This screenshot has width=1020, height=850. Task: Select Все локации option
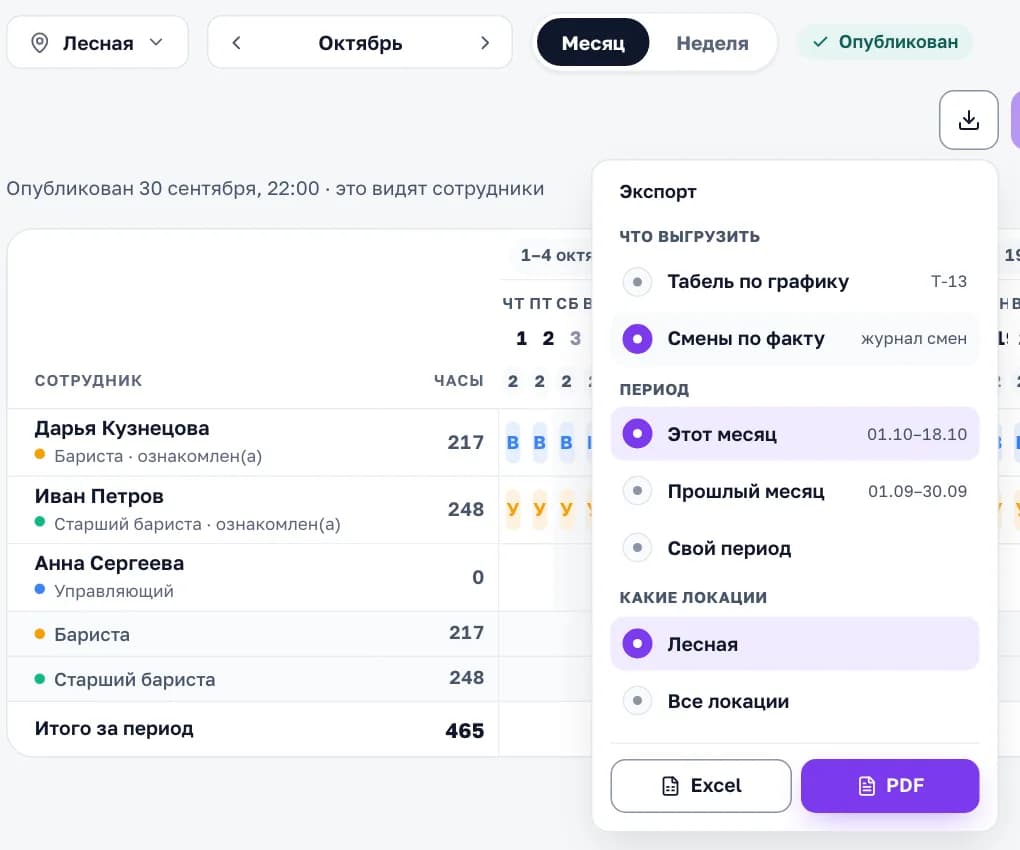[x=794, y=701]
